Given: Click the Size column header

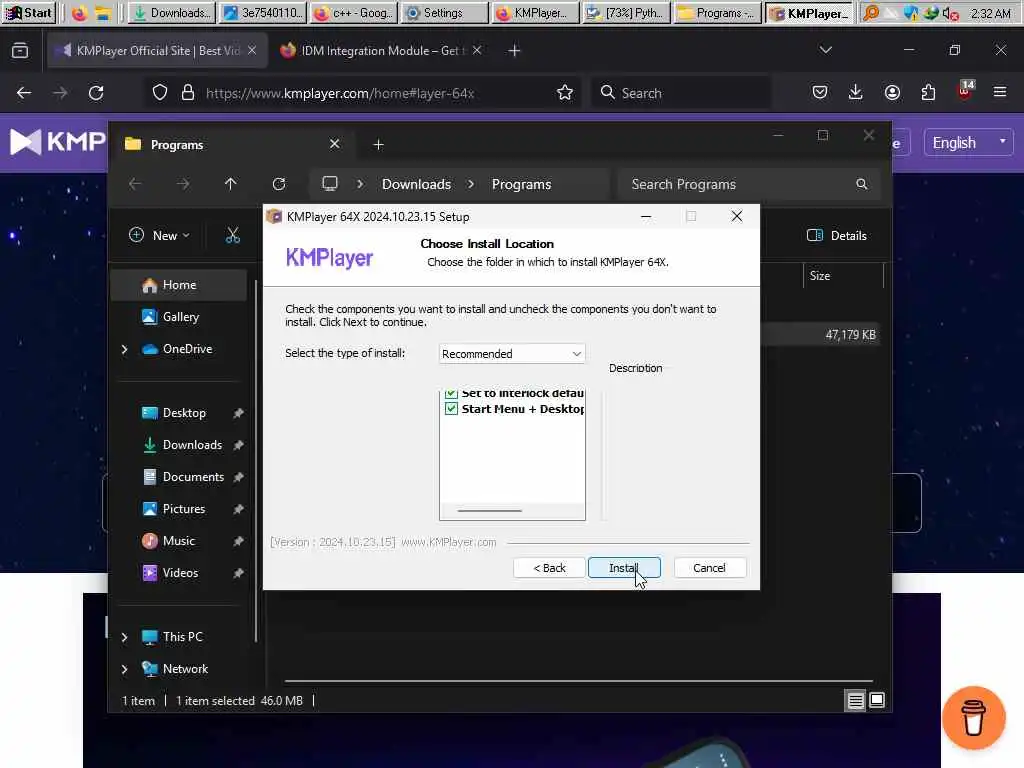Looking at the screenshot, I should 842,276.
